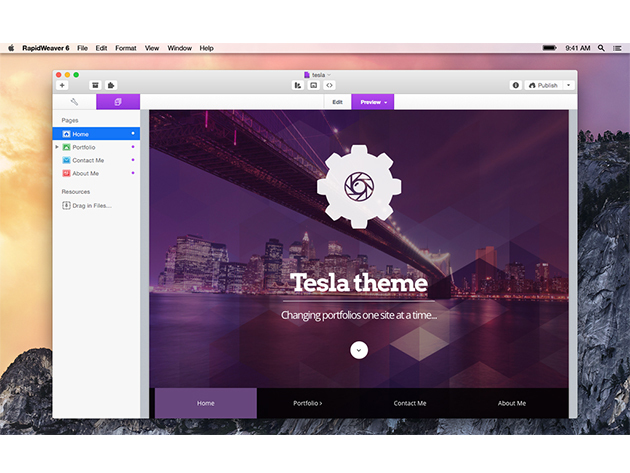Click the Pages section label
Viewport: 630px width, 473px height.
pos(70,120)
